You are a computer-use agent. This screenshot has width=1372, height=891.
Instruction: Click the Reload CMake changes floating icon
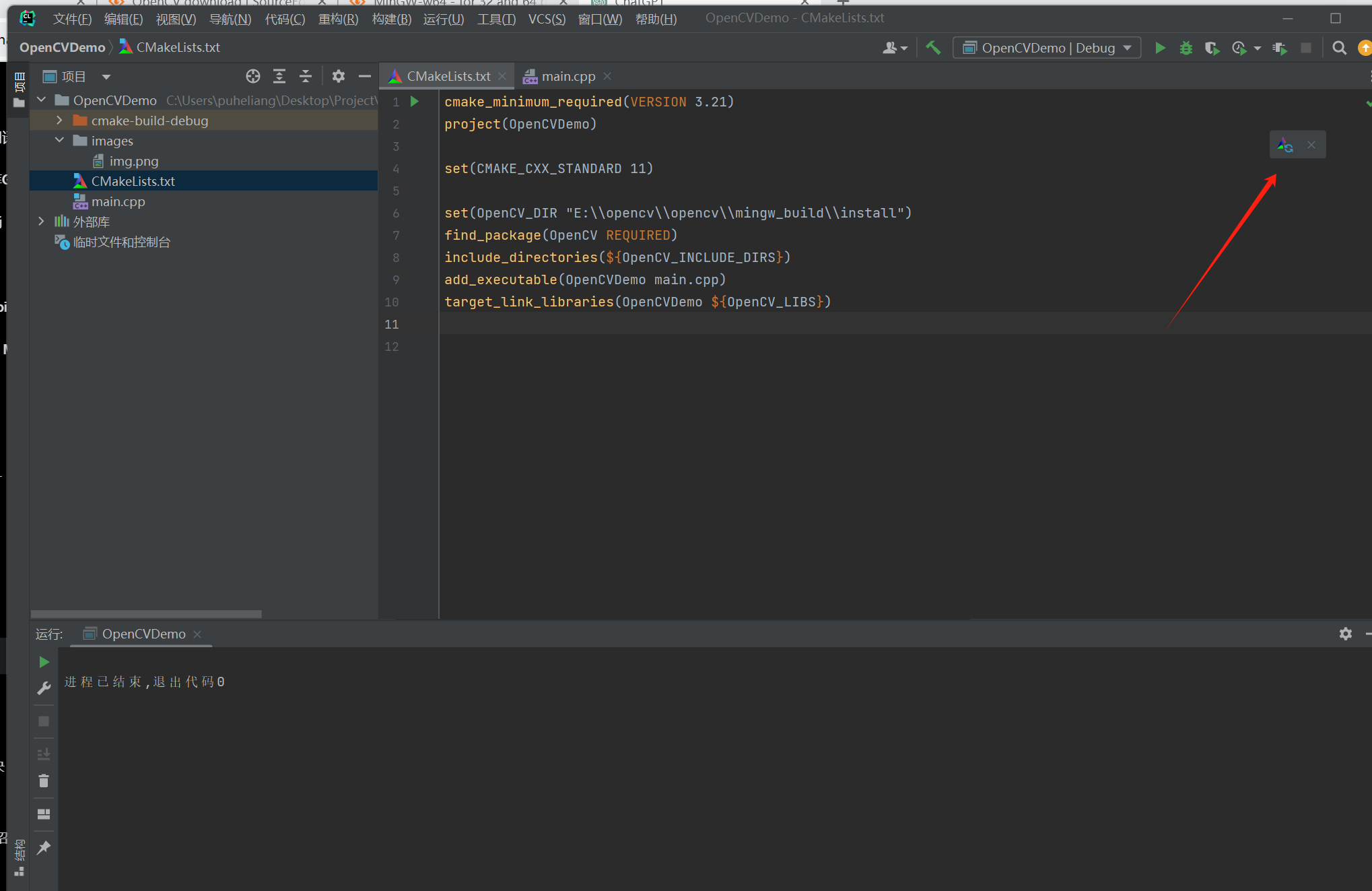tap(1285, 145)
